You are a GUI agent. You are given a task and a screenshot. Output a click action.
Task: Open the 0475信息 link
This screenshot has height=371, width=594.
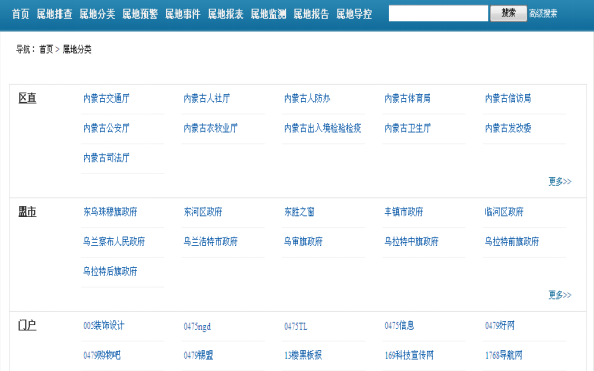click(399, 326)
